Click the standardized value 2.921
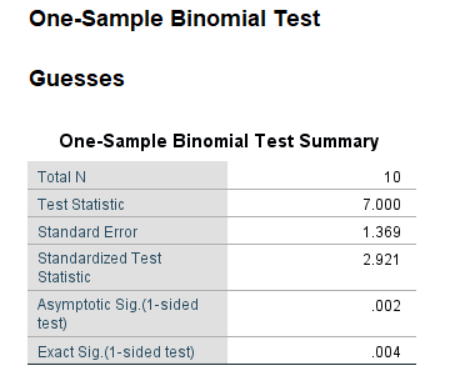Viewport: 449px width, 378px height. (381, 260)
